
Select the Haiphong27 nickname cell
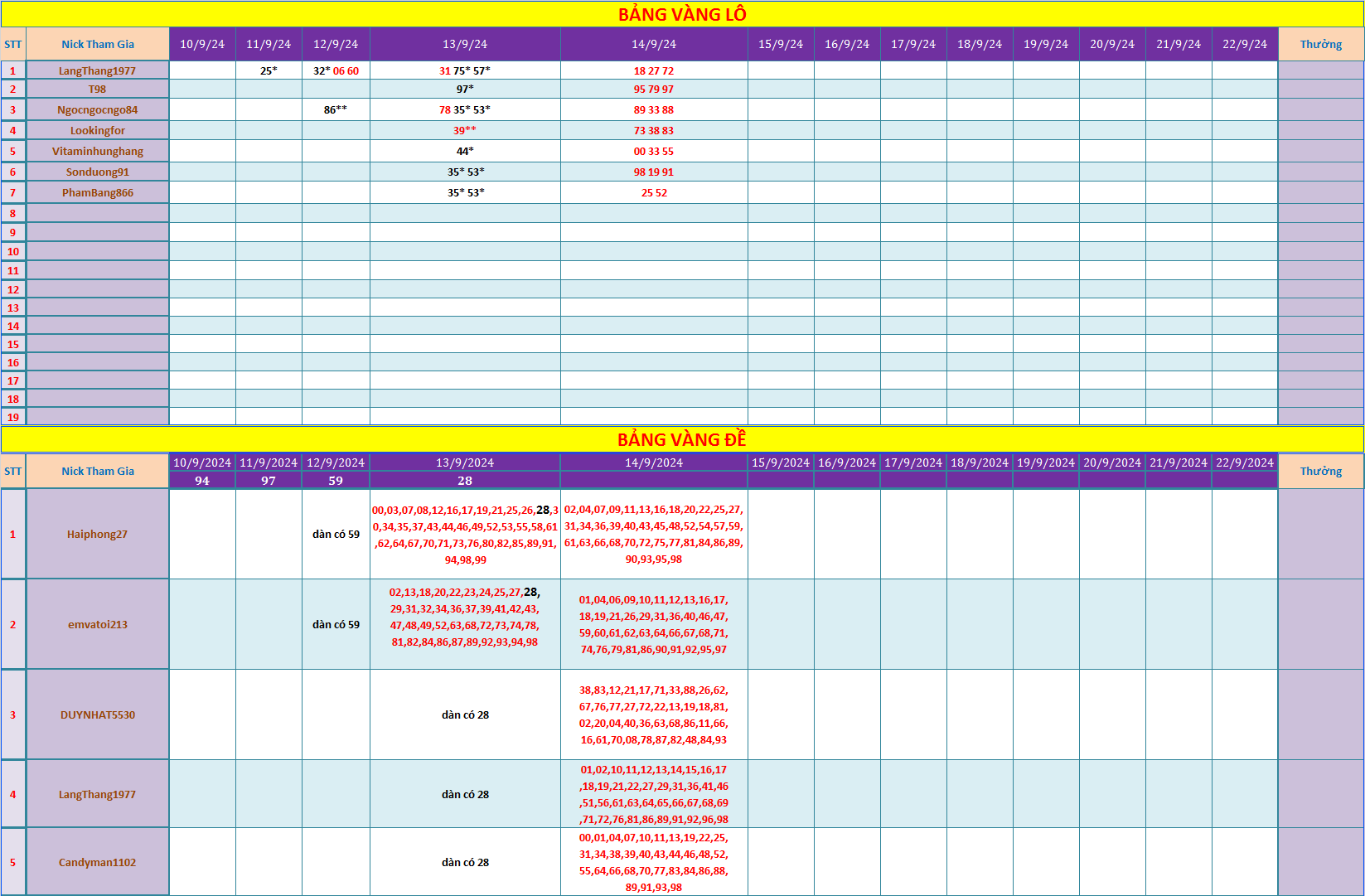pyautogui.click(x=98, y=534)
